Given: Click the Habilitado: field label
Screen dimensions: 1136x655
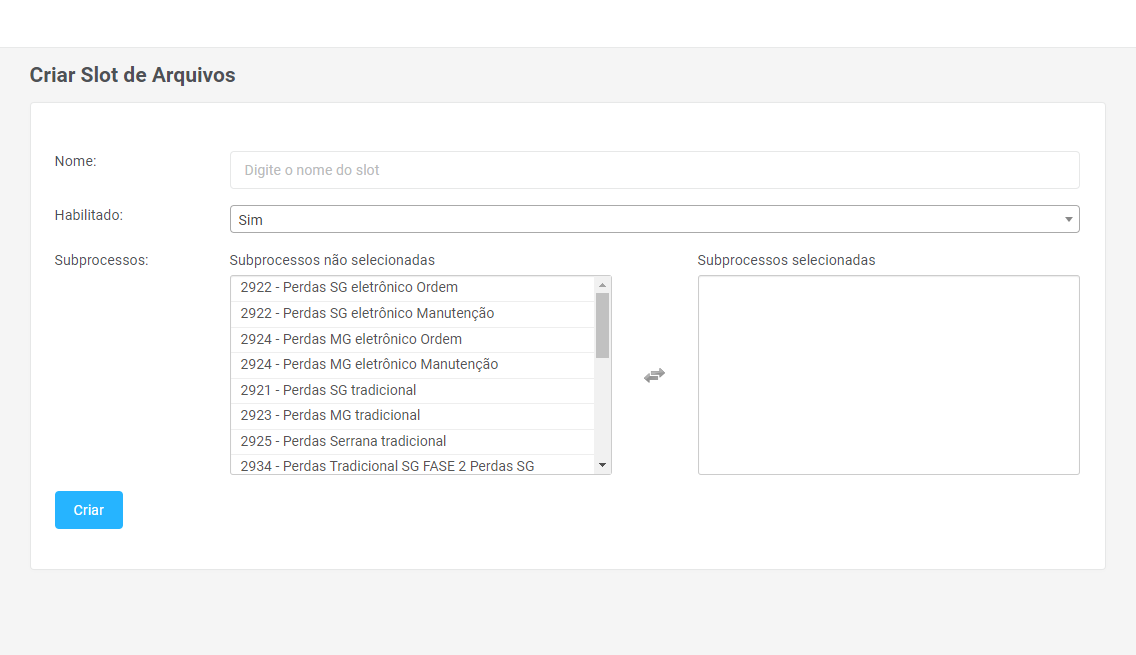Looking at the screenshot, I should click(x=89, y=214).
